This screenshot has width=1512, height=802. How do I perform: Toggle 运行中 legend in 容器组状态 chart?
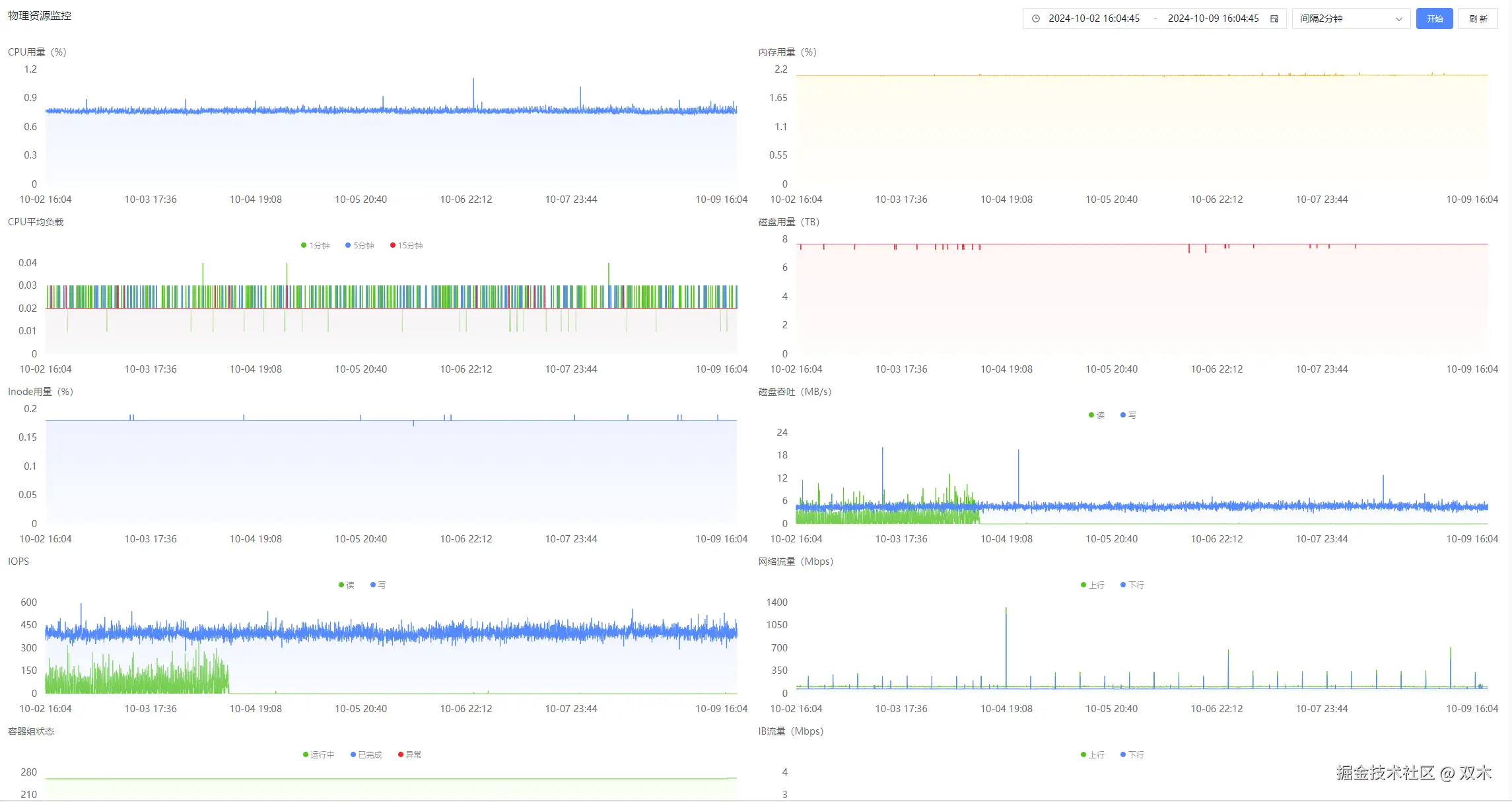tap(319, 755)
